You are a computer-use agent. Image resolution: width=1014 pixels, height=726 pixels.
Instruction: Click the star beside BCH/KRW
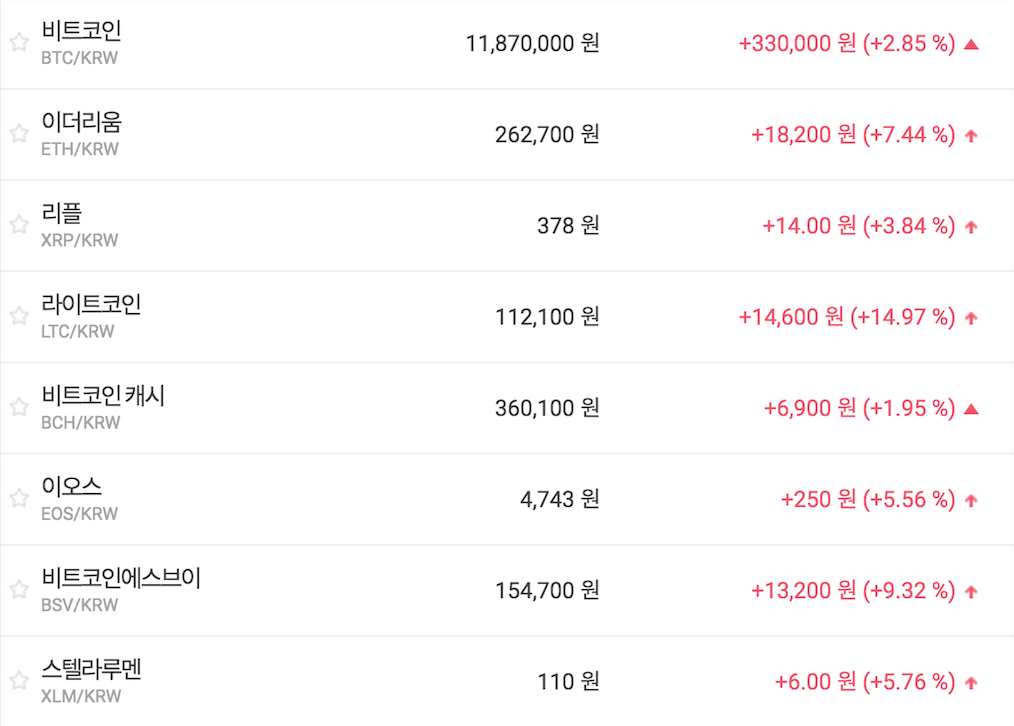tap(19, 406)
